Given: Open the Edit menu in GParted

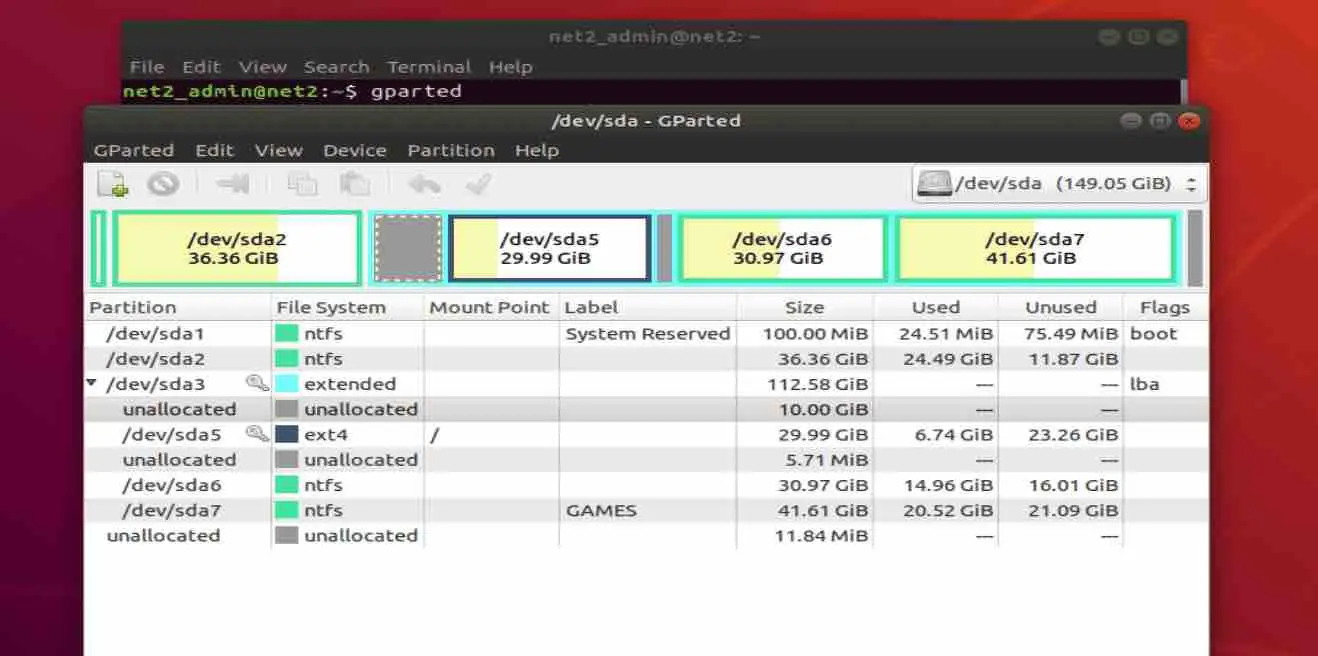Looking at the screenshot, I should pos(214,150).
